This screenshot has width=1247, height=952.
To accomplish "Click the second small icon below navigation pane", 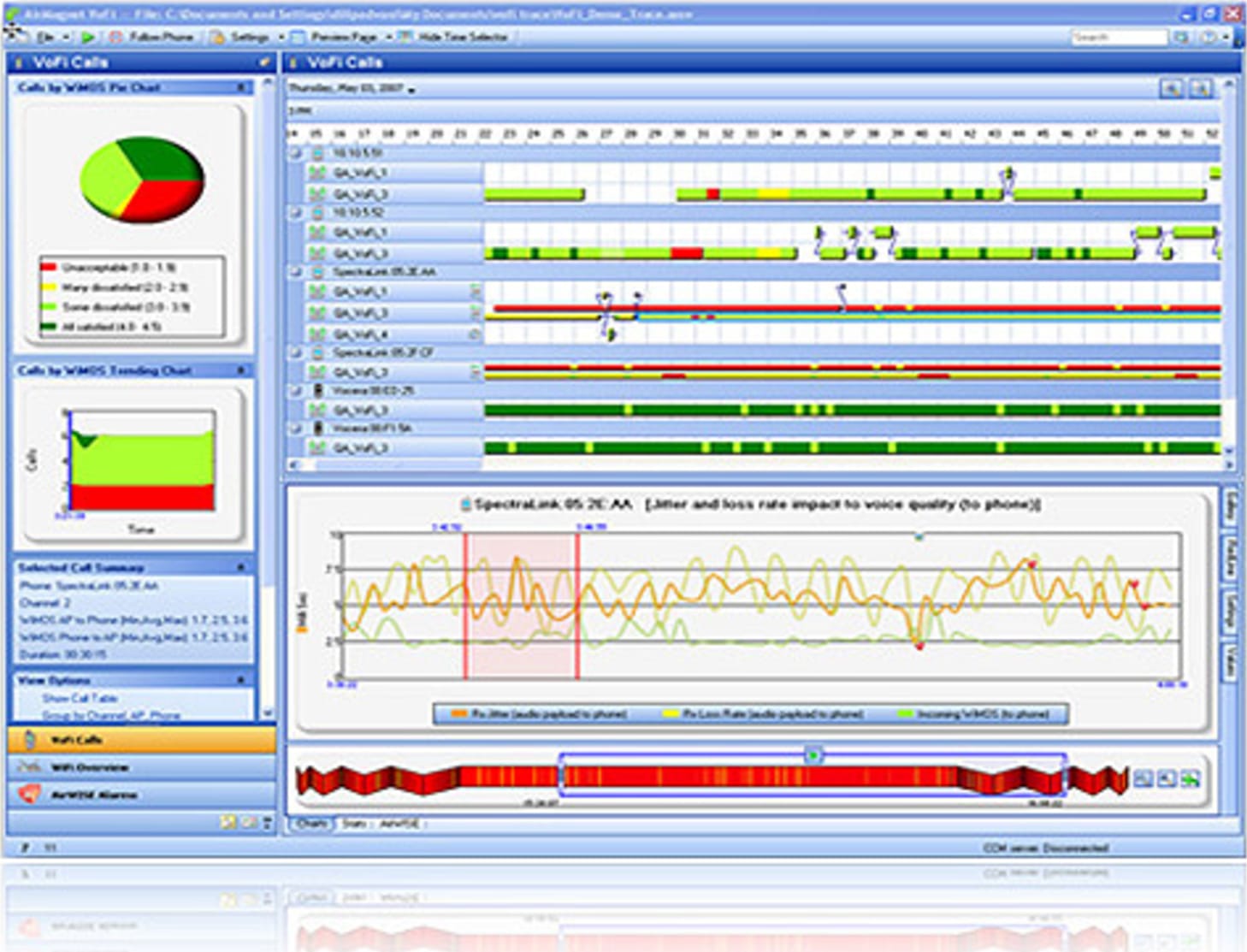I will click(248, 822).
